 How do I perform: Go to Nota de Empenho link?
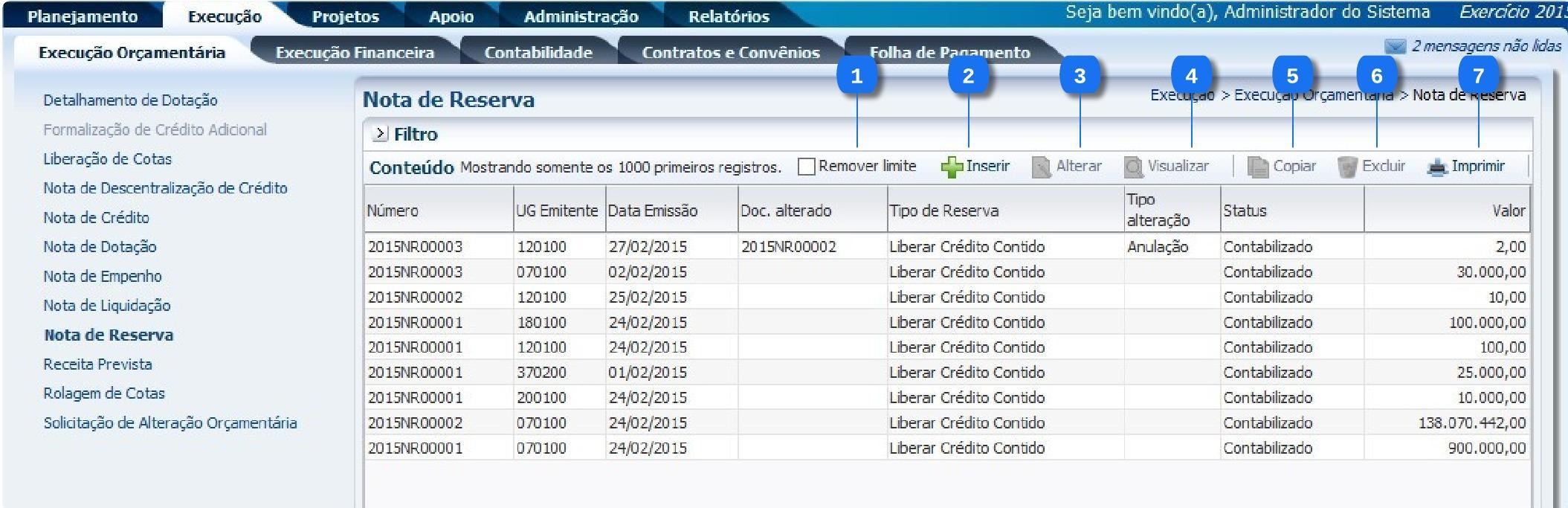click(x=103, y=276)
